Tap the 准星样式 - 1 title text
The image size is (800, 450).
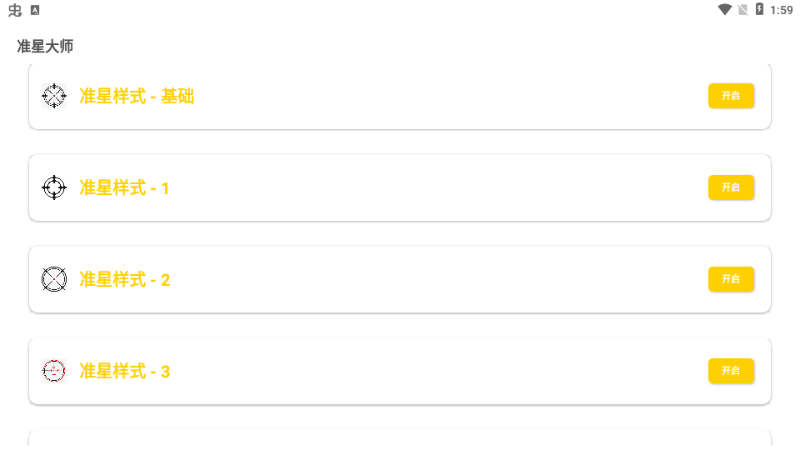(125, 188)
